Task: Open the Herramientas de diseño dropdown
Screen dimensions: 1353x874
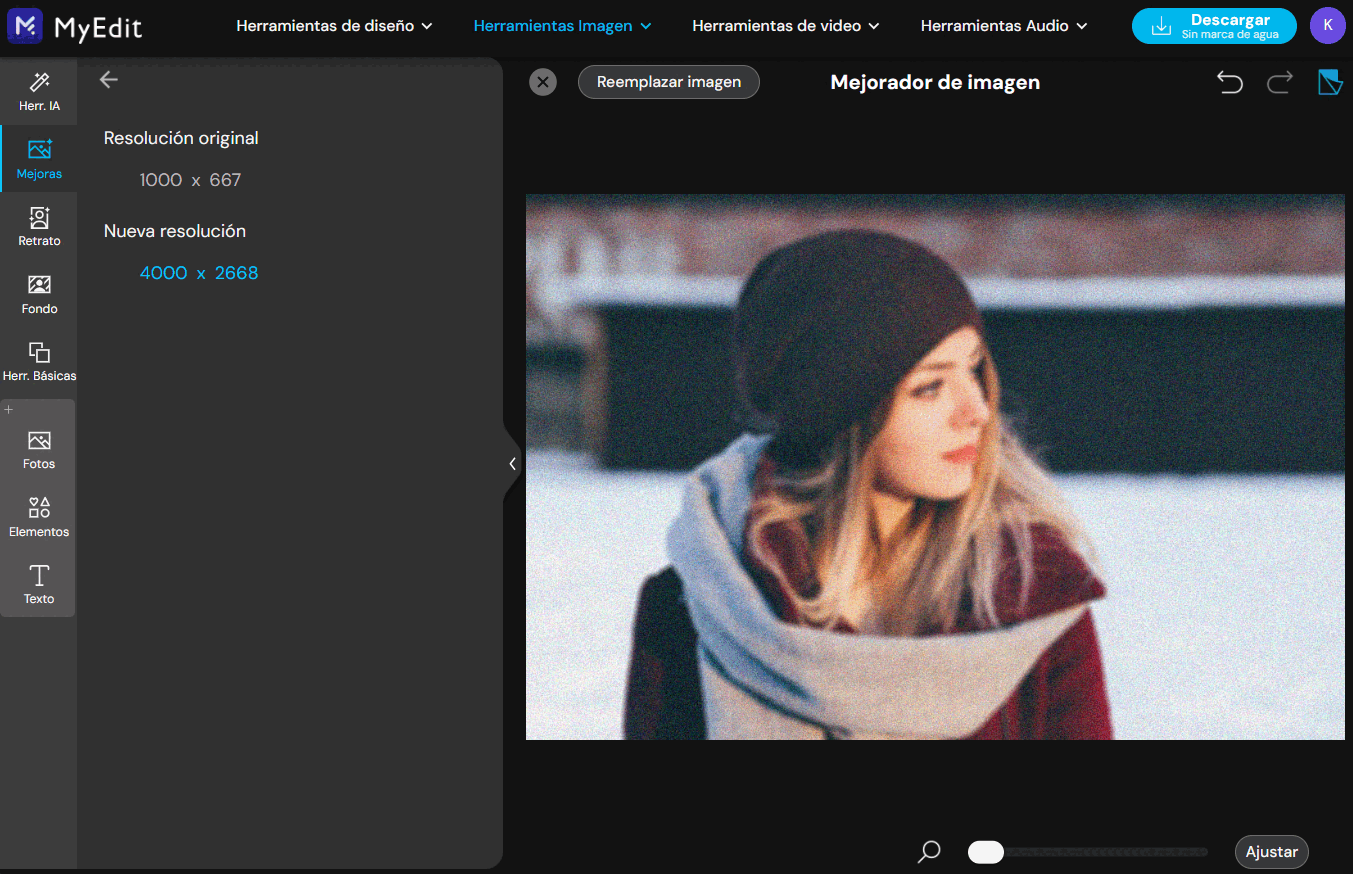Action: [x=334, y=26]
